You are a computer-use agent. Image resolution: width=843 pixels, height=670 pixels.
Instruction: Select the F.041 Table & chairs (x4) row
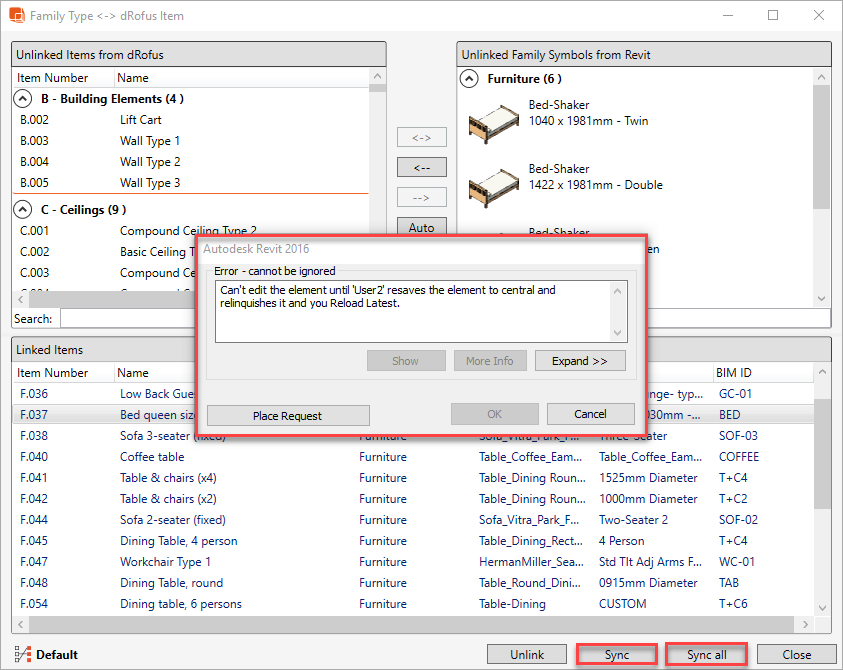coord(157,478)
